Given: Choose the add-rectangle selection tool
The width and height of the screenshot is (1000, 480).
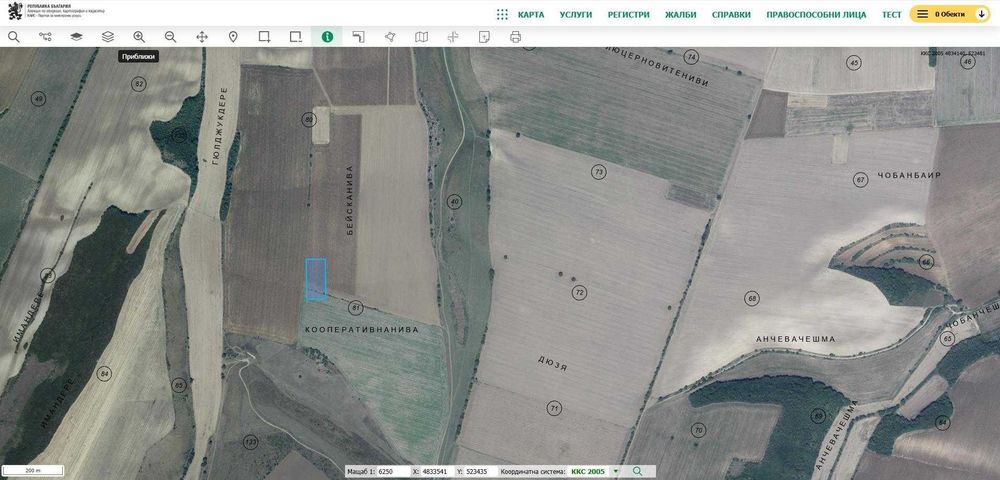Looking at the screenshot, I should [265, 37].
